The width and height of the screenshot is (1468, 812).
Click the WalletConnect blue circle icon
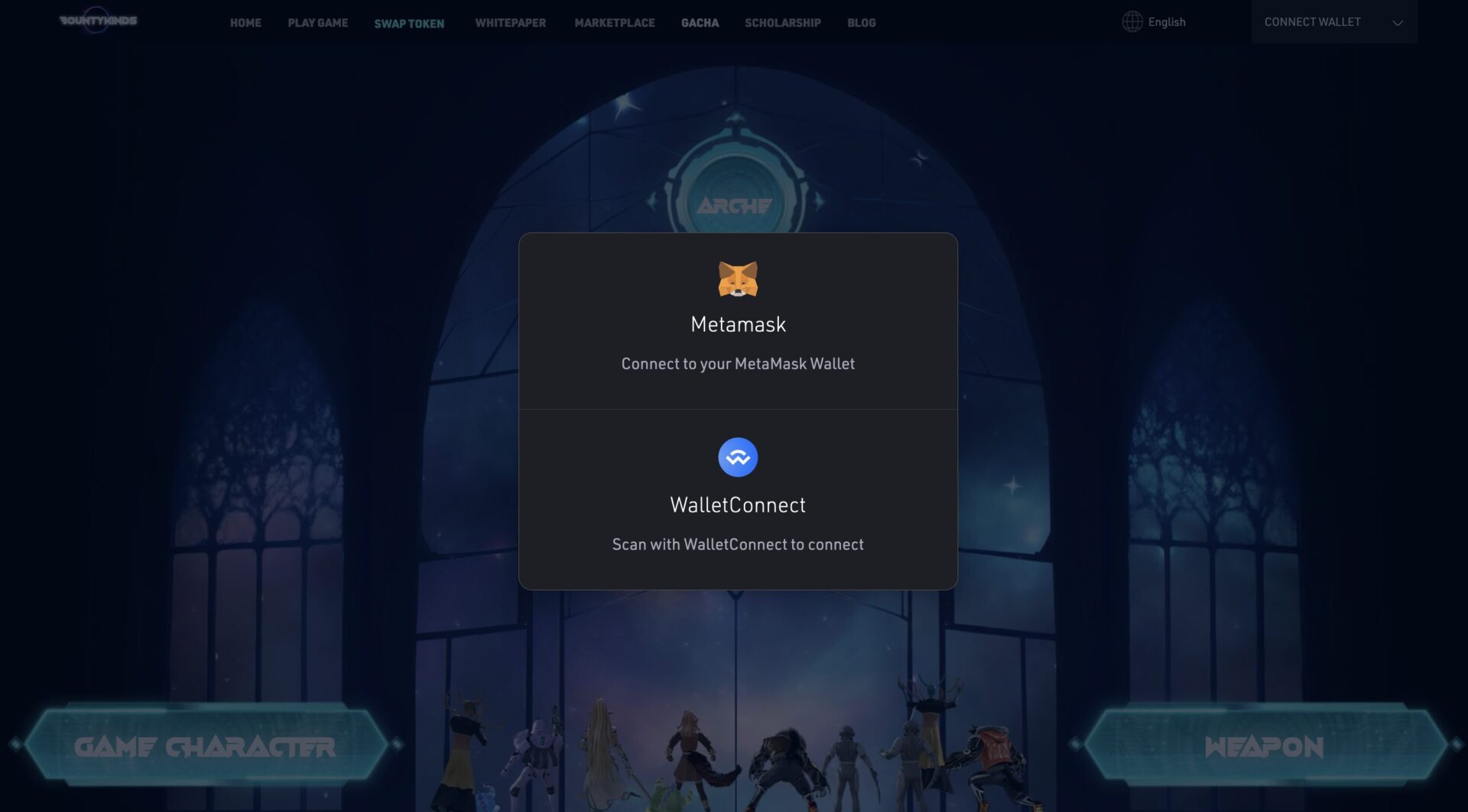[x=738, y=457]
